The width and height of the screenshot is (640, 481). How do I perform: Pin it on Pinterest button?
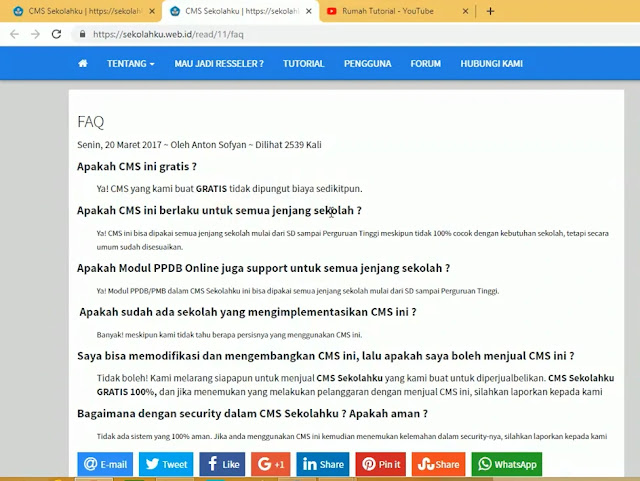pyautogui.click(x=381, y=464)
